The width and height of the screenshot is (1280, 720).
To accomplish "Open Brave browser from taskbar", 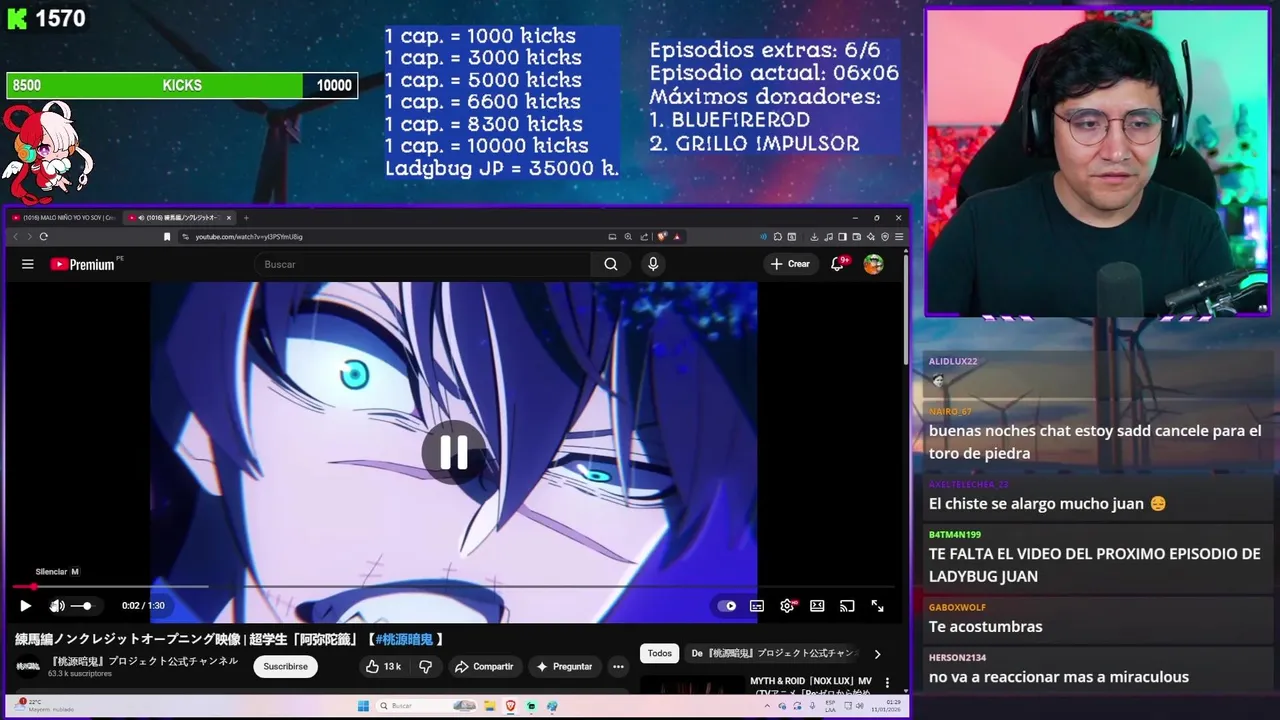I will tap(510, 706).
